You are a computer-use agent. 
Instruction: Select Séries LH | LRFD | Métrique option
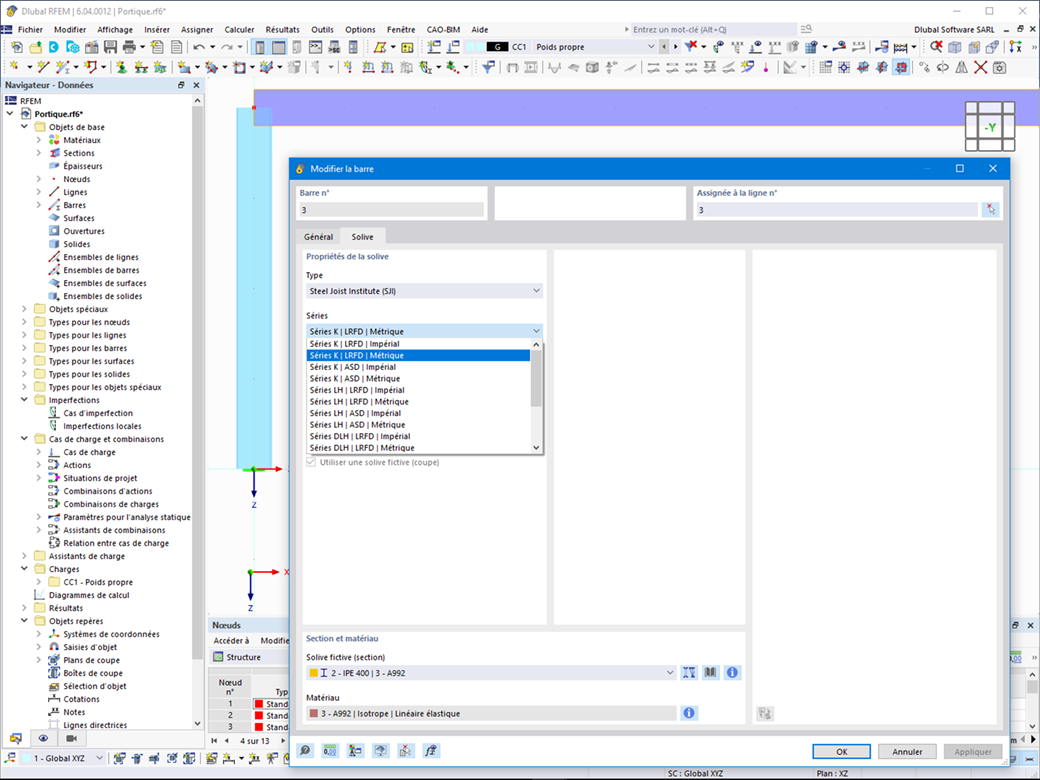[x=419, y=402]
